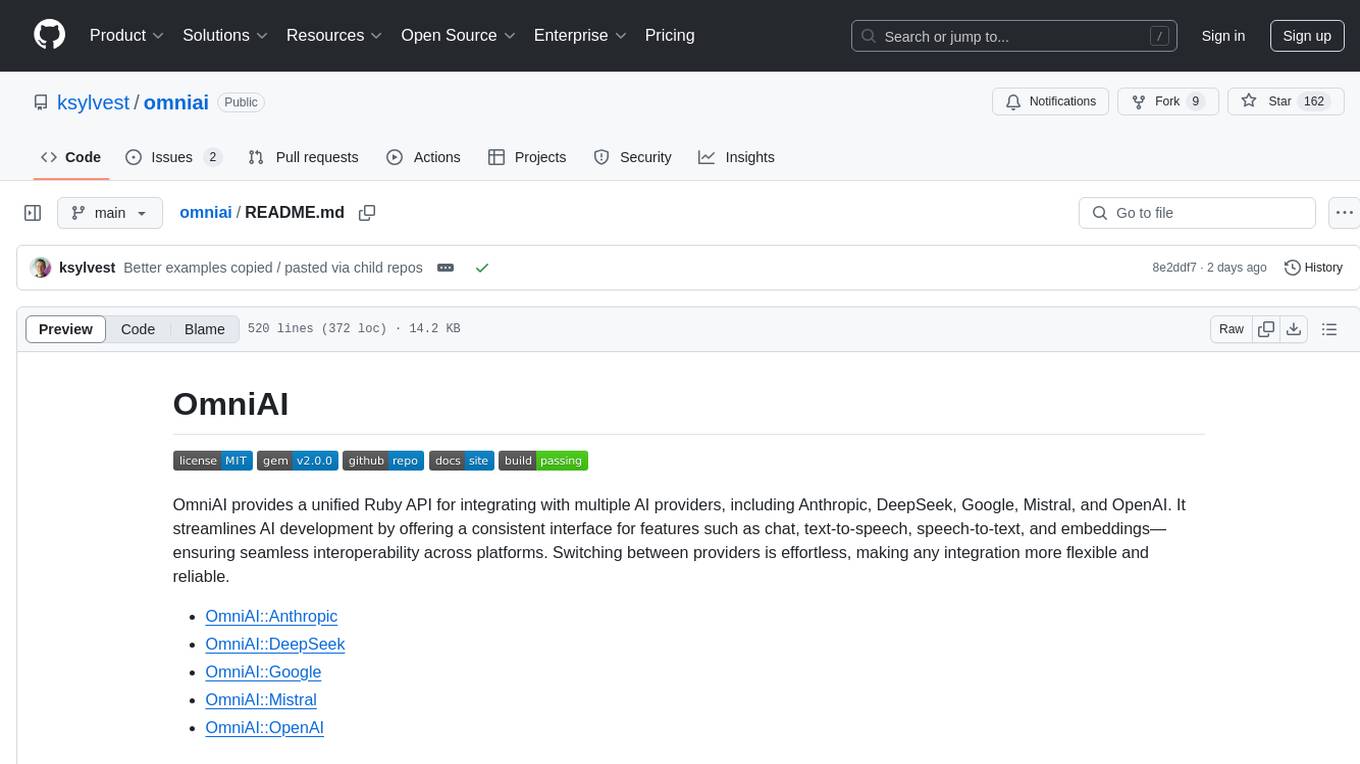Switch to the Blame view
This screenshot has height=764, width=1360.
(x=205, y=329)
